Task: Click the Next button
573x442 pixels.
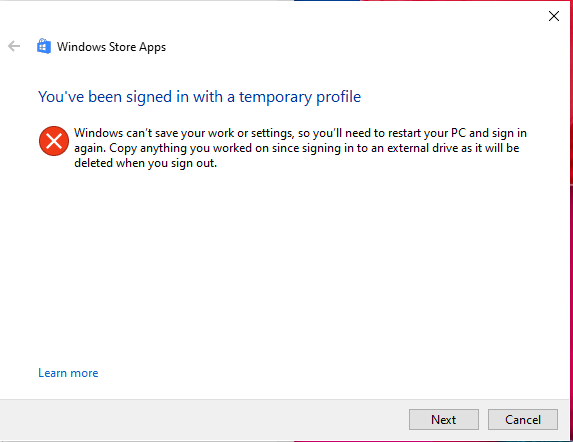Action: click(x=444, y=419)
